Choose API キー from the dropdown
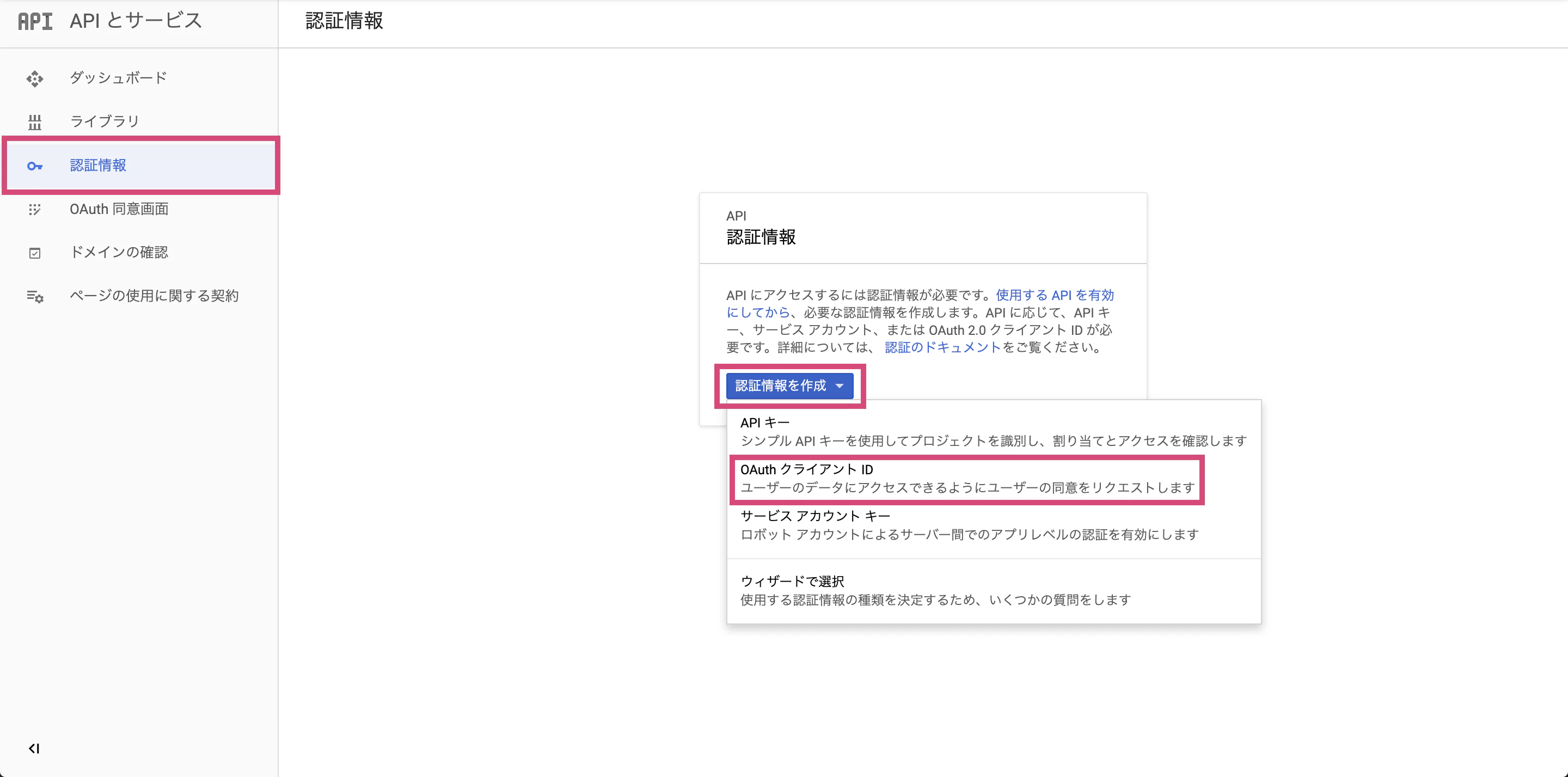Image resolution: width=1568 pixels, height=777 pixels. (x=994, y=432)
